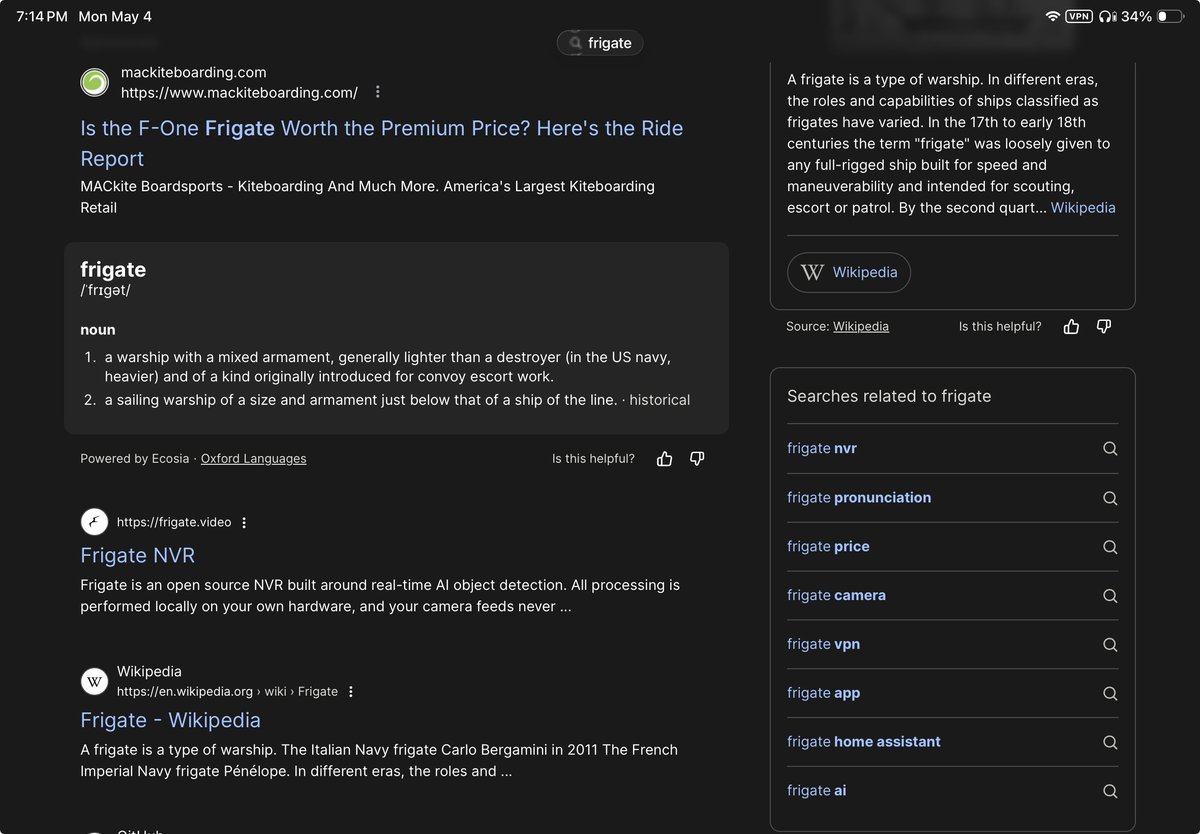1200x834 pixels.
Task: Search related term frigate nvr
Action: pos(822,449)
